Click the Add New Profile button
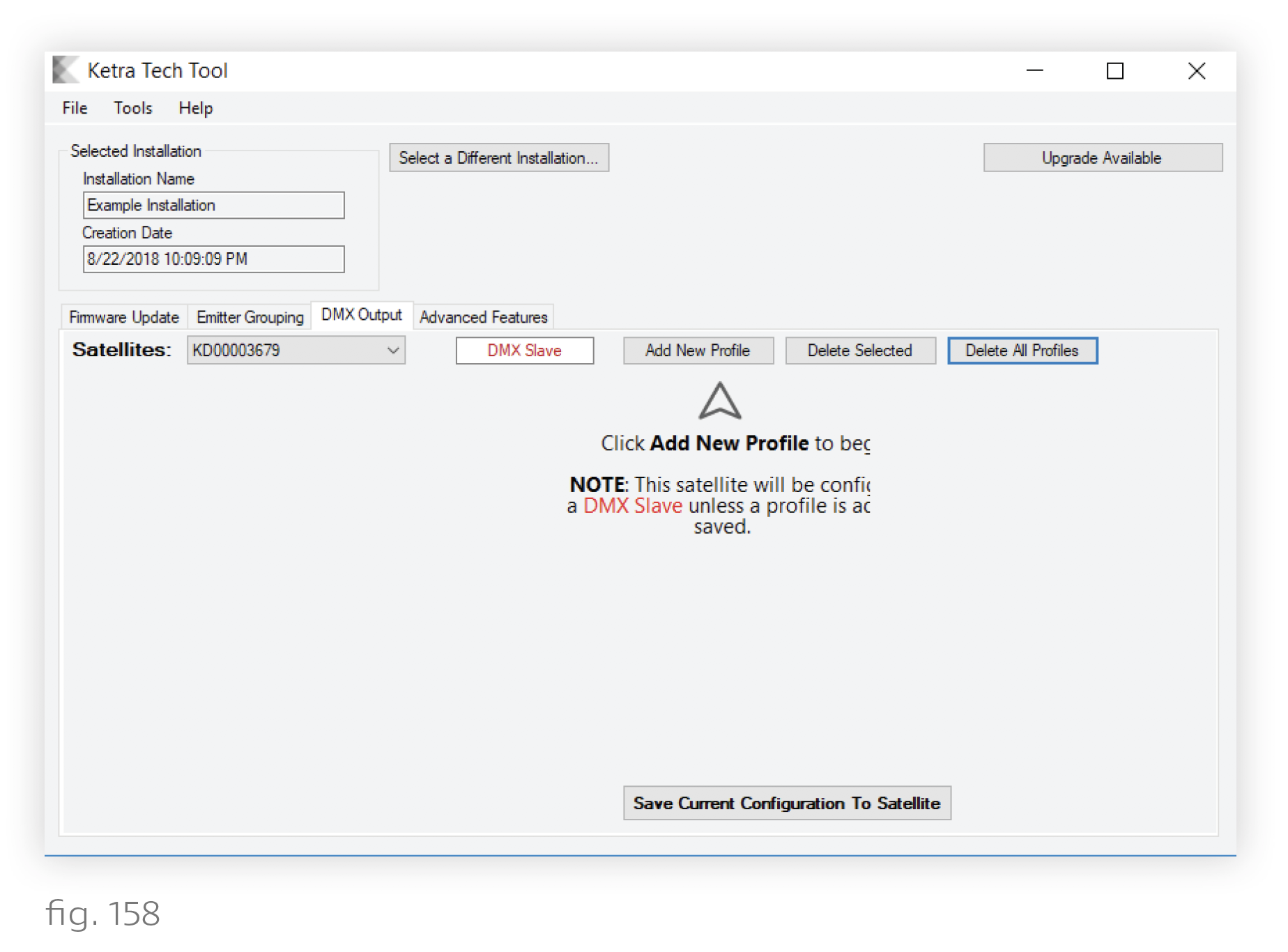Screen dimensions: 1288x952 (698, 351)
